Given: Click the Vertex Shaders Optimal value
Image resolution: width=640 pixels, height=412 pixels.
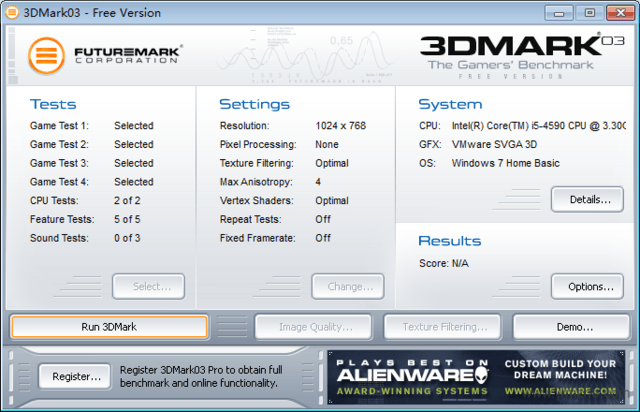Looking at the screenshot, I should [x=332, y=201].
